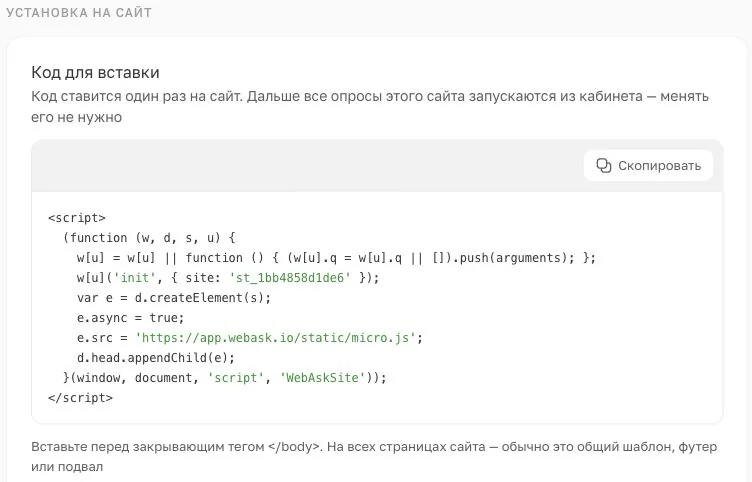This screenshot has width=752, height=482.
Task: Click the line (function (w, d, s, u) {
Action: tap(149, 238)
